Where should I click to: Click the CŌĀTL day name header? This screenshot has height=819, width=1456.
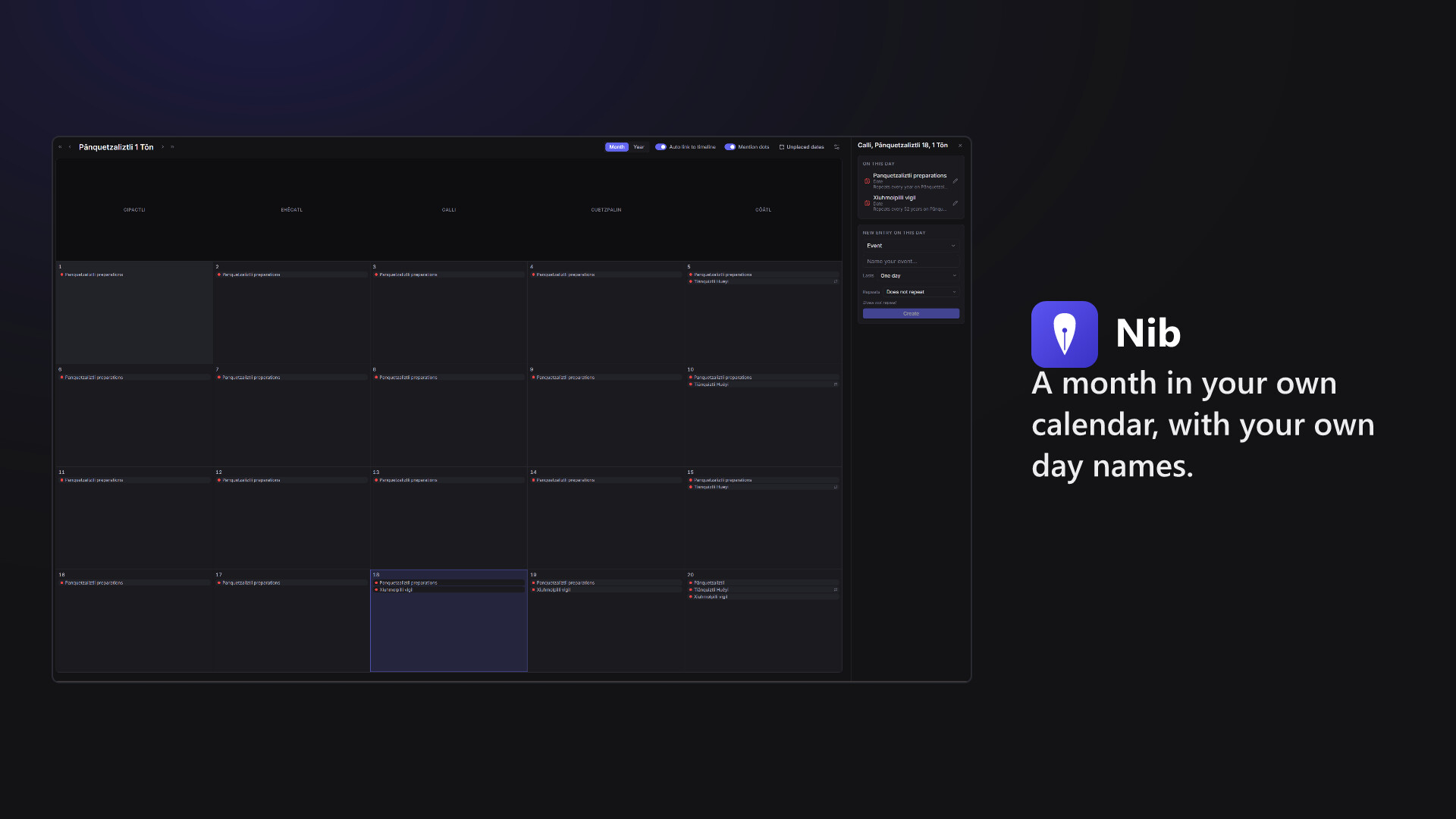(763, 210)
